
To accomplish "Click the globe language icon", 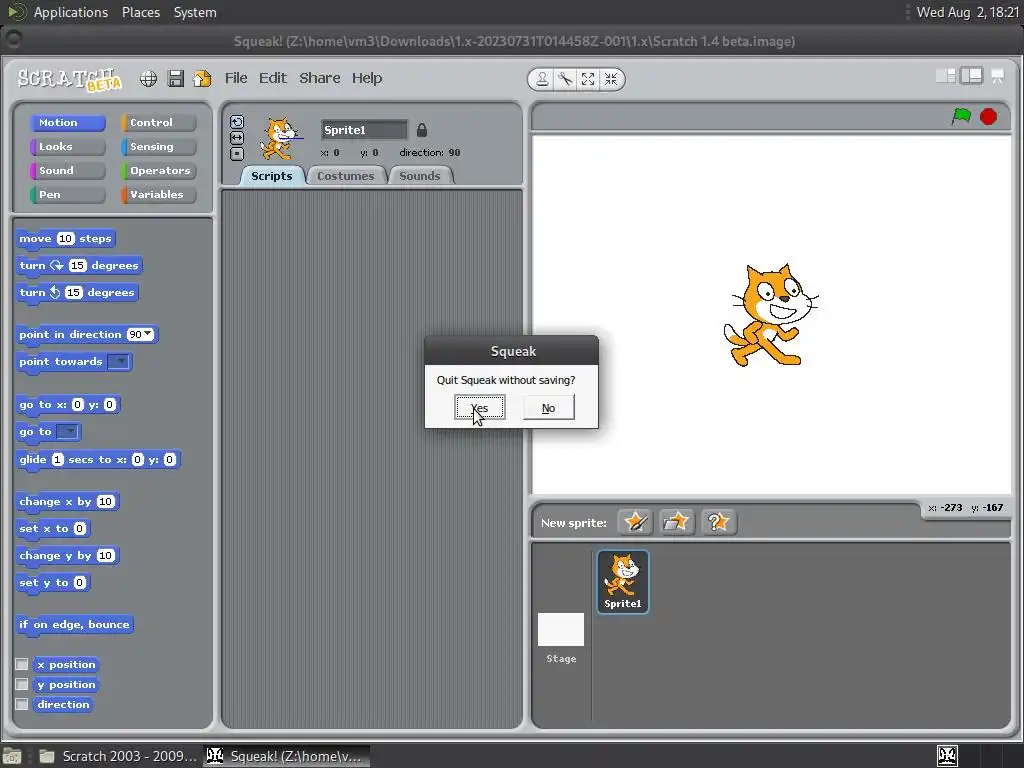I will (x=148, y=79).
